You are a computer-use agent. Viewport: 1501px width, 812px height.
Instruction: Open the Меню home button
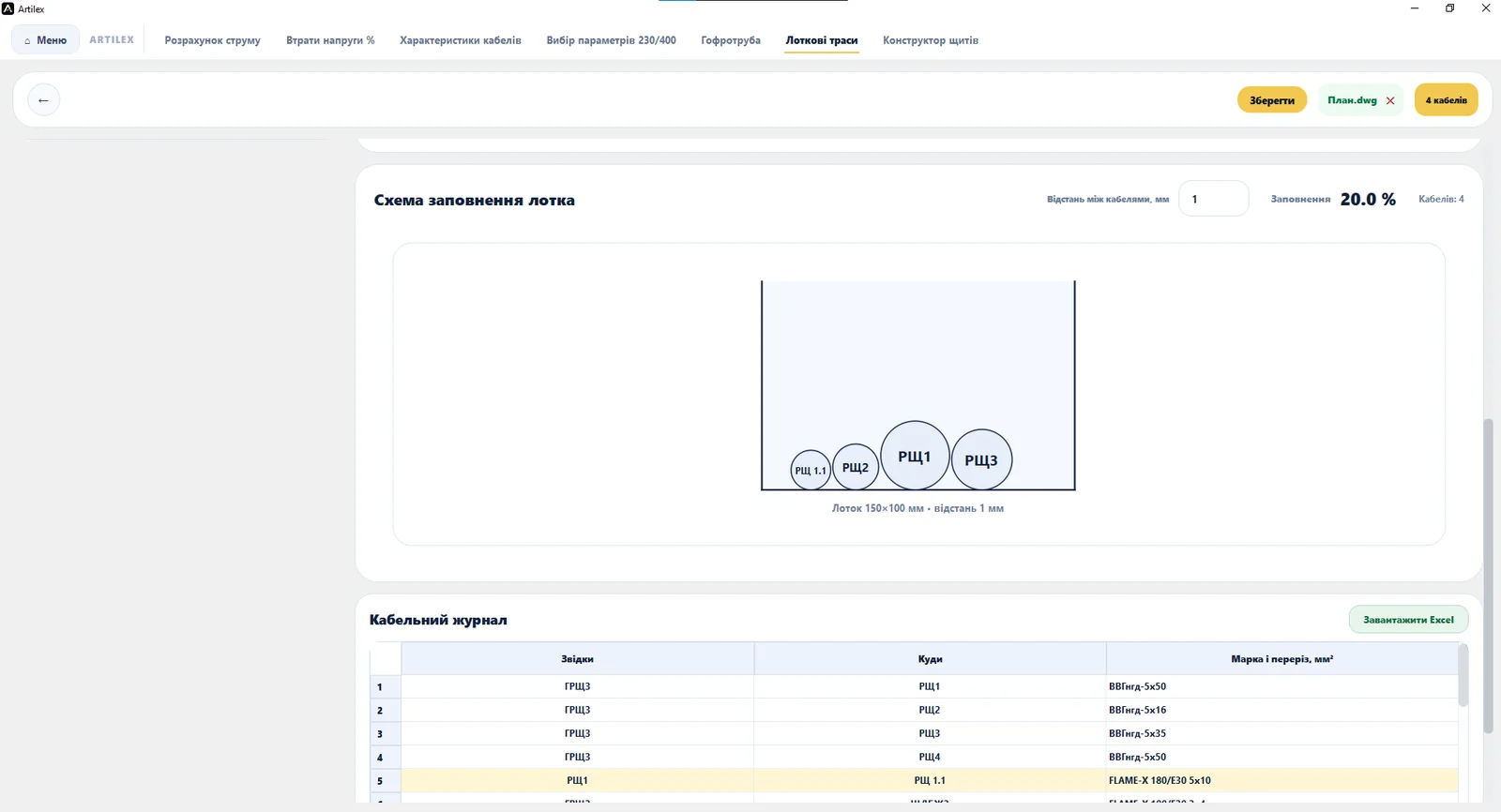click(x=46, y=40)
